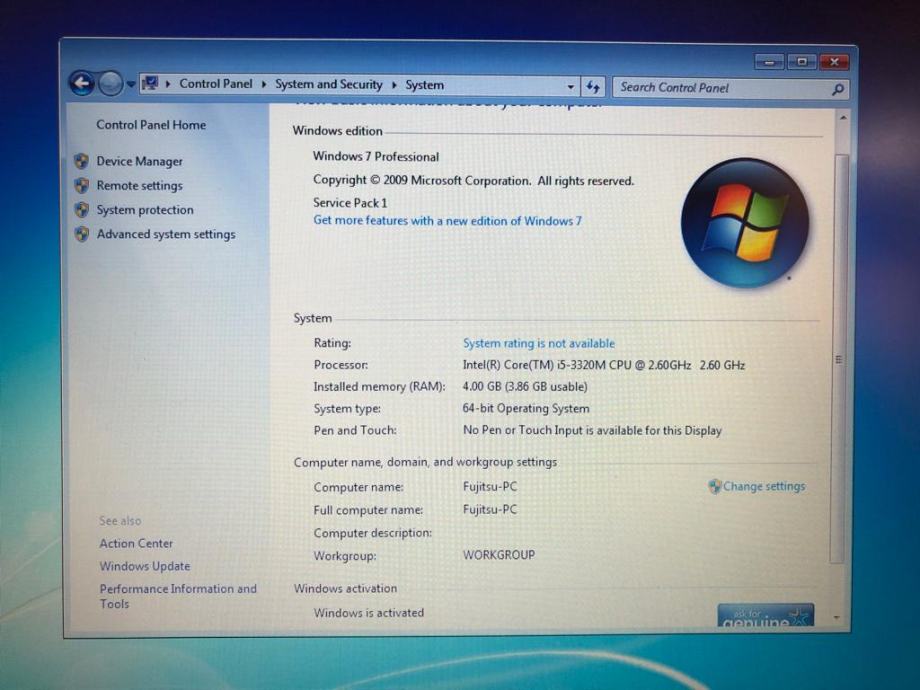Expand the arrow after Control Panel breadcrumb
This screenshot has height=690, width=920.
263,84
